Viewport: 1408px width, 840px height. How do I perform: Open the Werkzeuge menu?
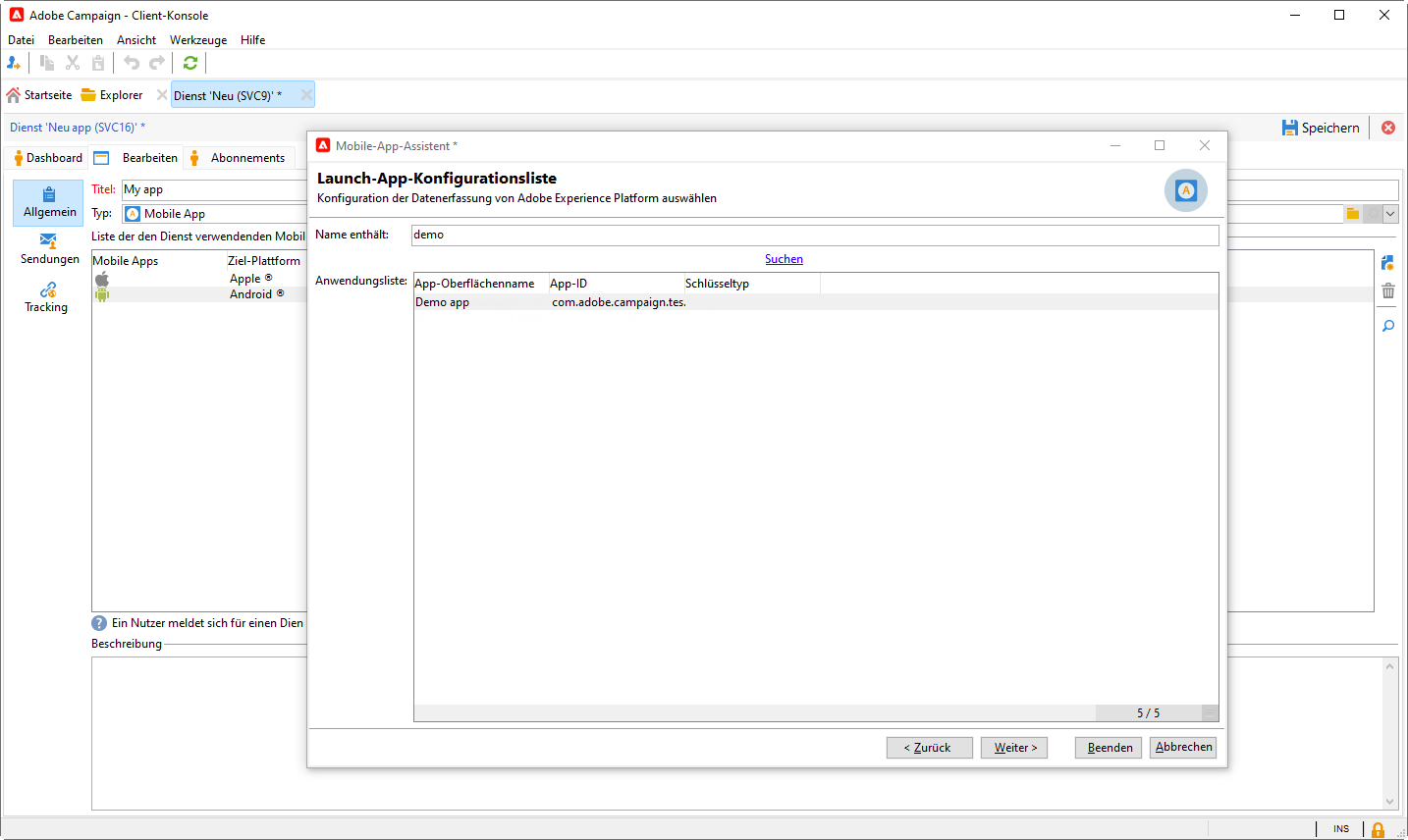pos(198,40)
